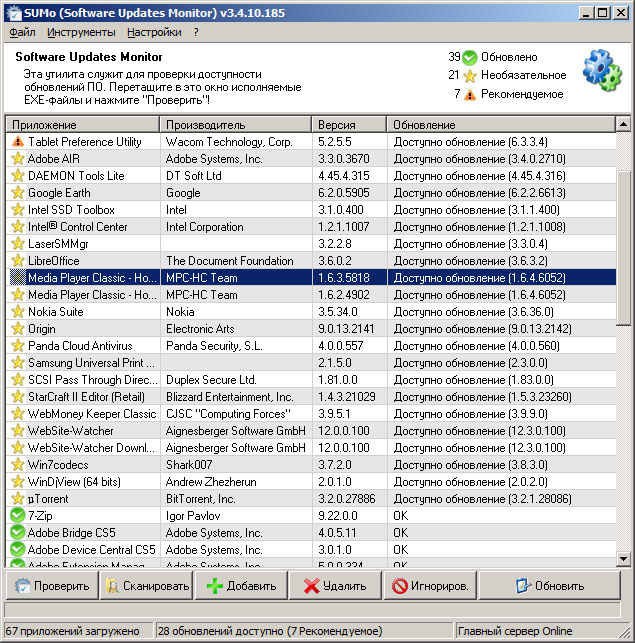This screenshot has height=643, width=635.
Task: Click star icon beside Win7codecs
Action: (18, 465)
